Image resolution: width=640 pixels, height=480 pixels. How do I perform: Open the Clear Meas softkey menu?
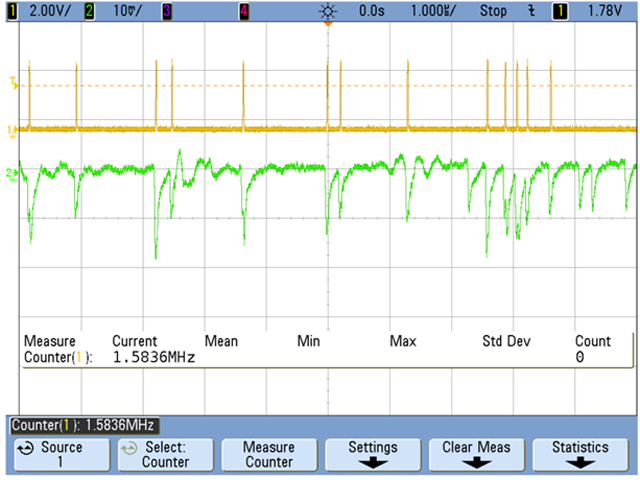point(477,455)
